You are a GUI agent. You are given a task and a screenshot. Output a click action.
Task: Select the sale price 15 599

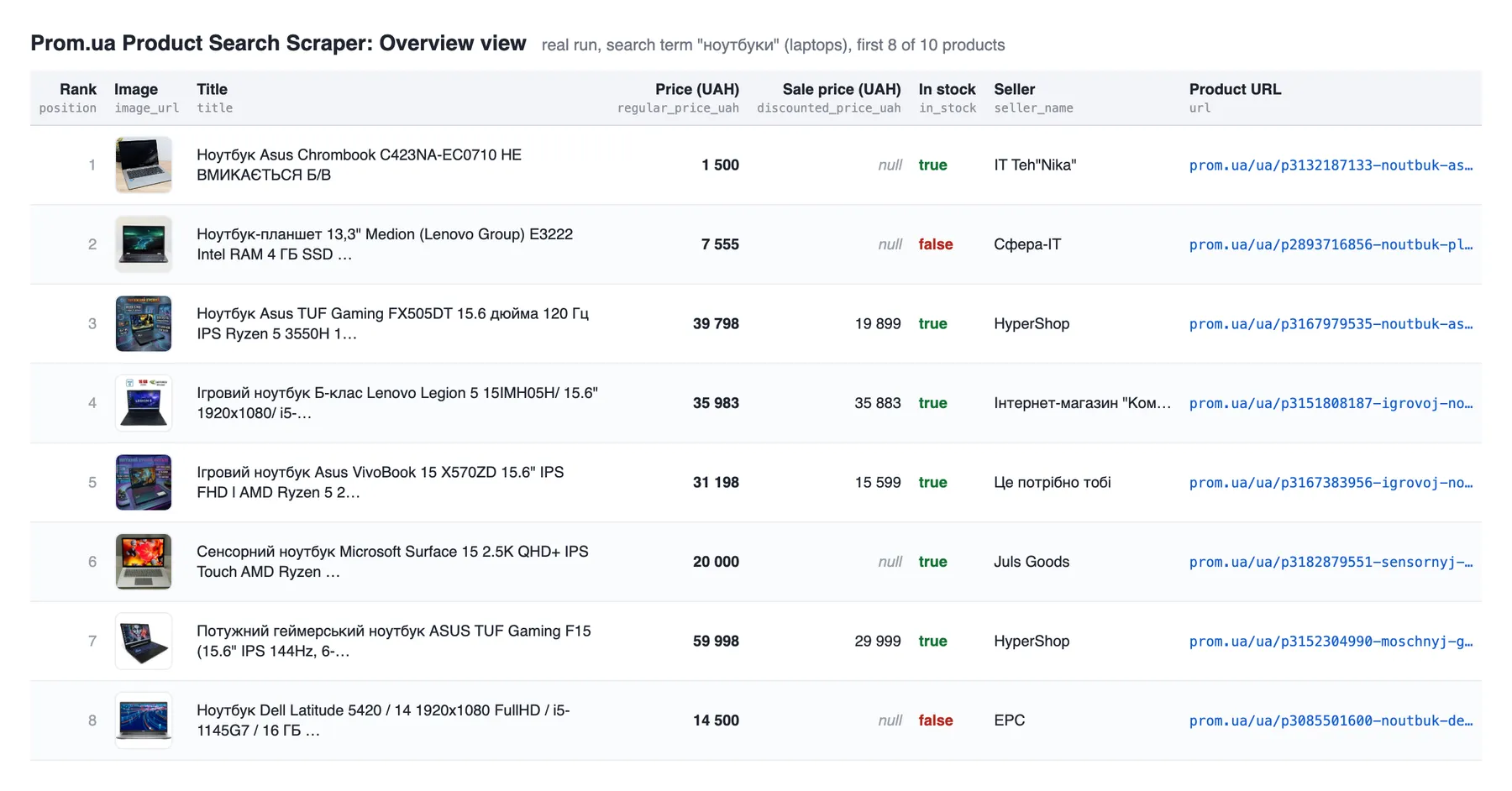click(878, 483)
